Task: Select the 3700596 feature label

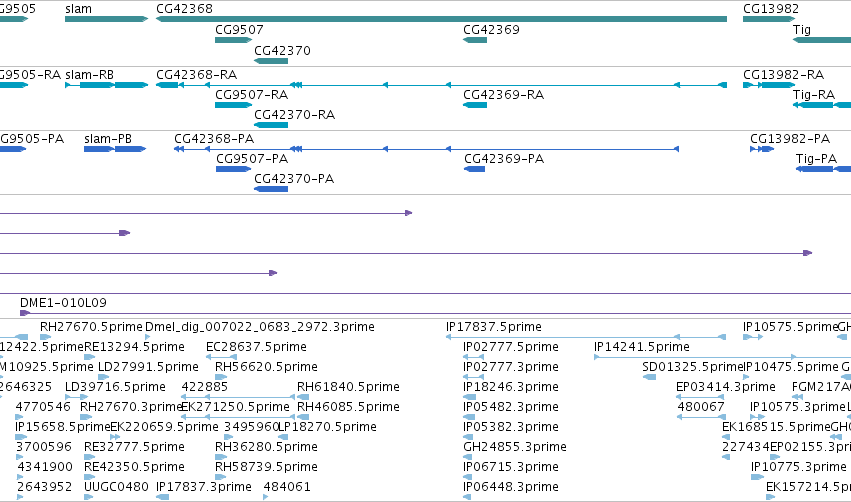Action: tap(44, 447)
